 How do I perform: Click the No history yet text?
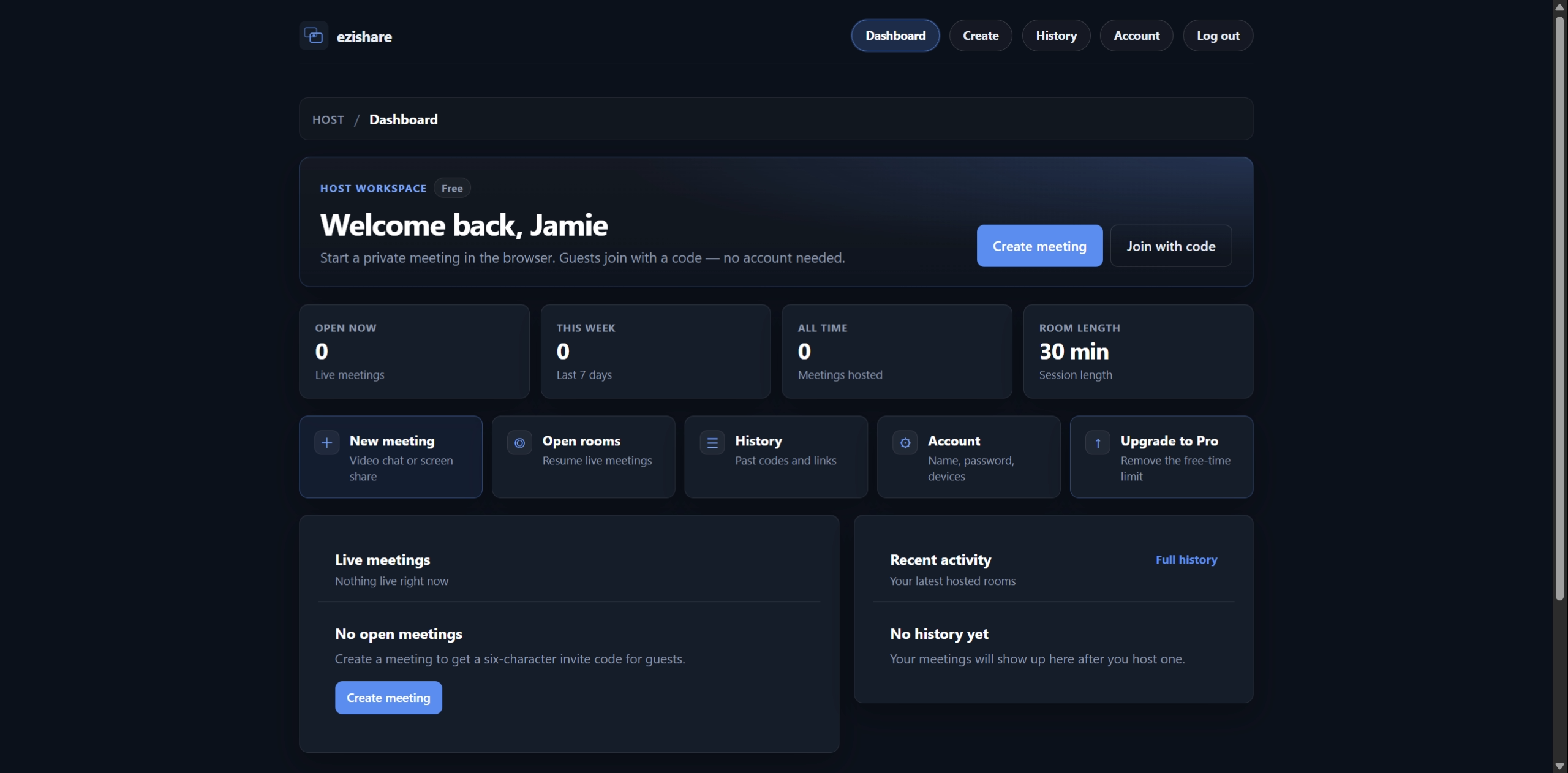tap(939, 634)
